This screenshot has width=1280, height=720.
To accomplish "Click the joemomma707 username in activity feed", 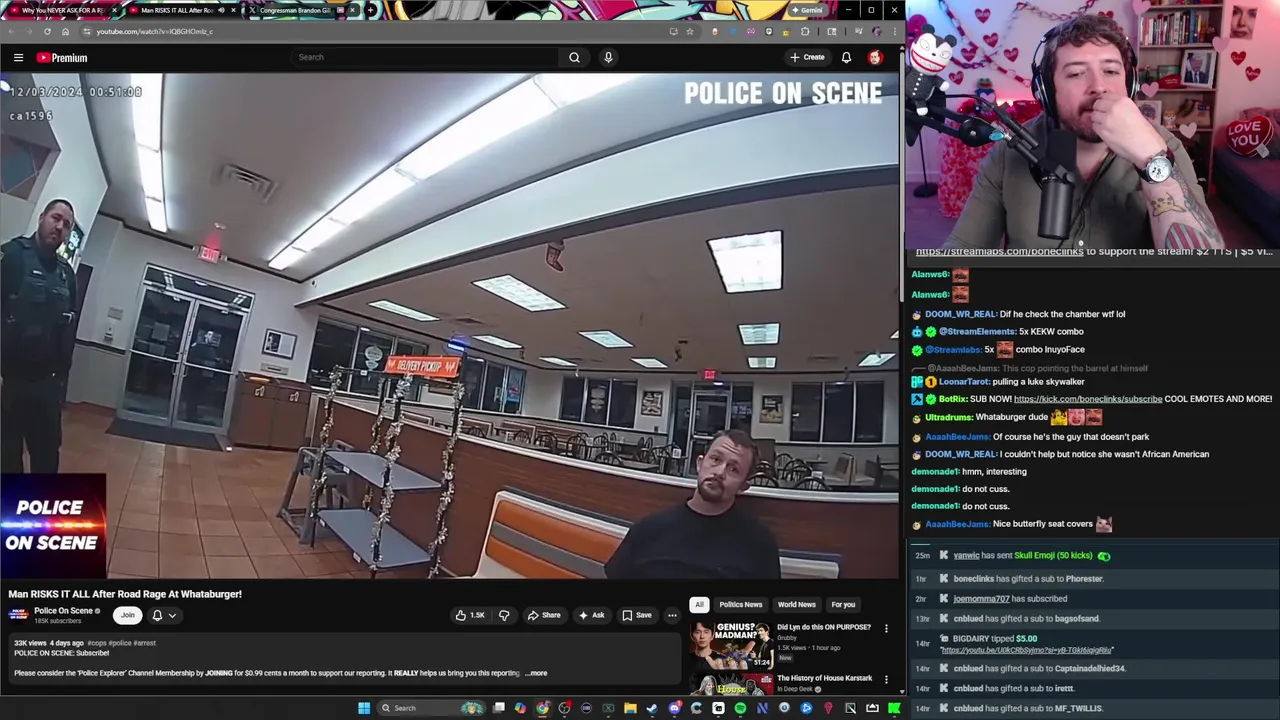I will [x=981, y=598].
